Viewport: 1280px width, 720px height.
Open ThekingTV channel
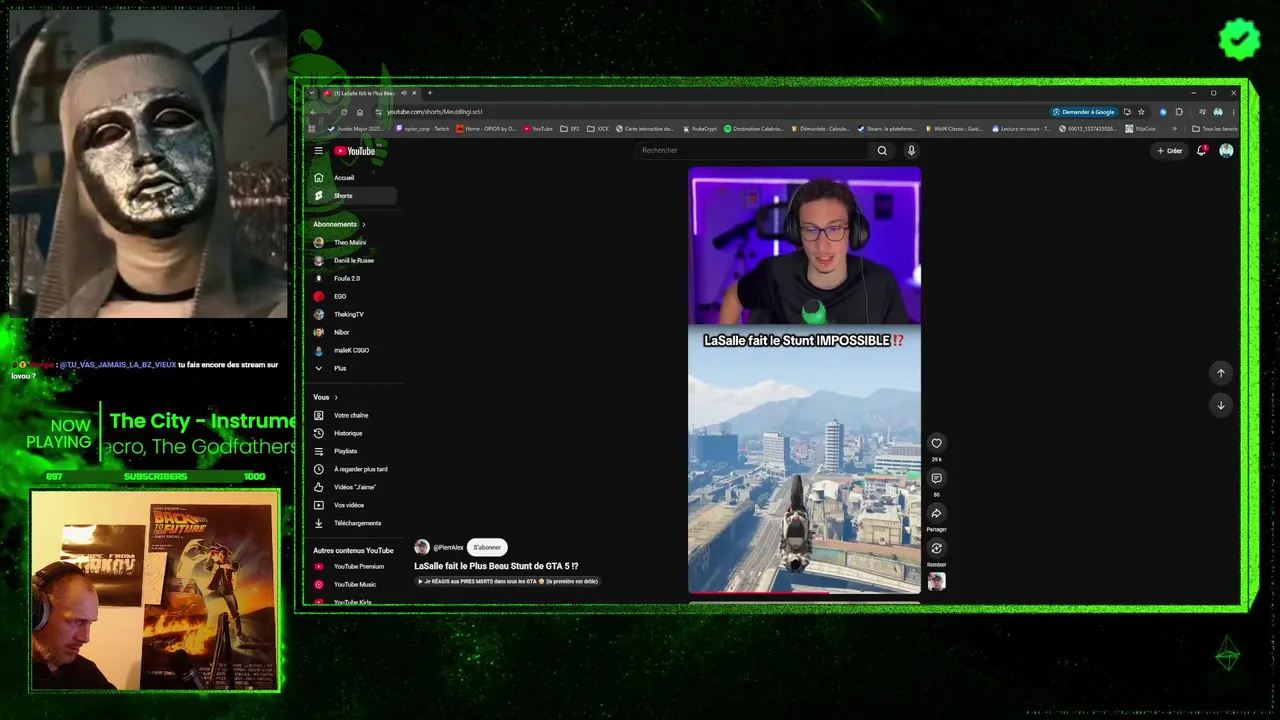pyautogui.click(x=351, y=315)
